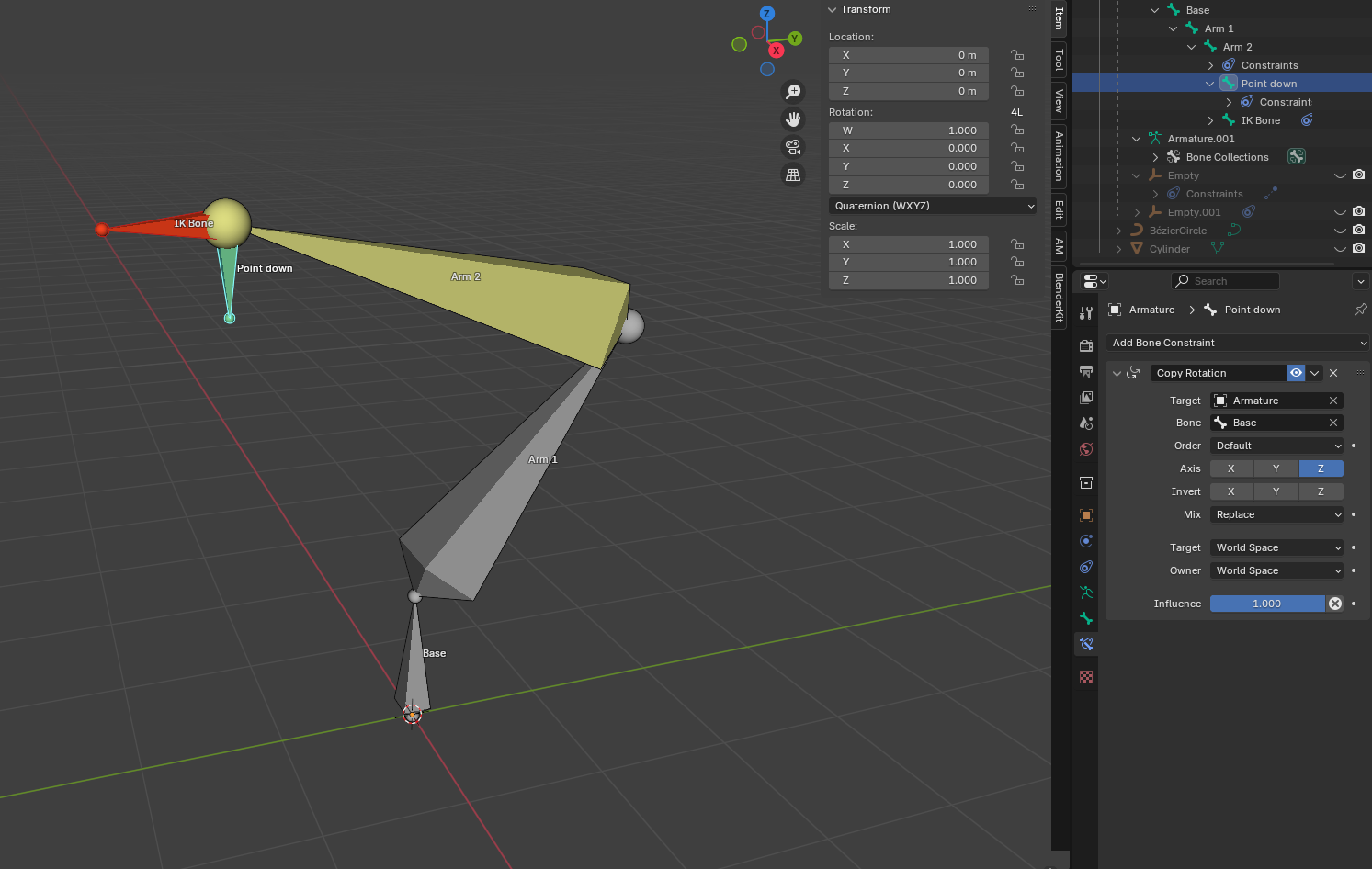
Task: Click the X axis on navigation gizmo
Action: coord(777,51)
